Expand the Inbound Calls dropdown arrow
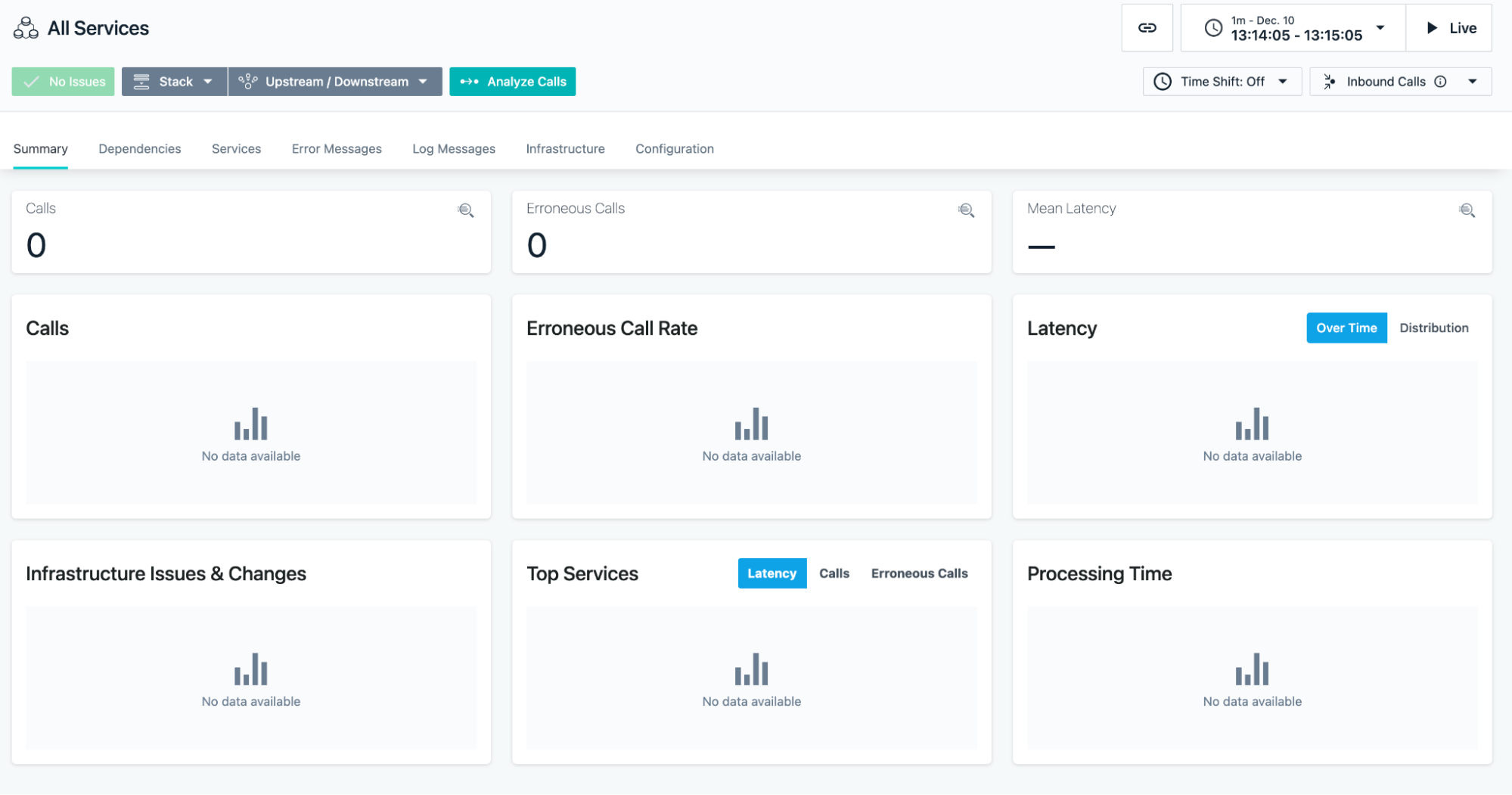The width and height of the screenshot is (1512, 795). pos(1472,82)
